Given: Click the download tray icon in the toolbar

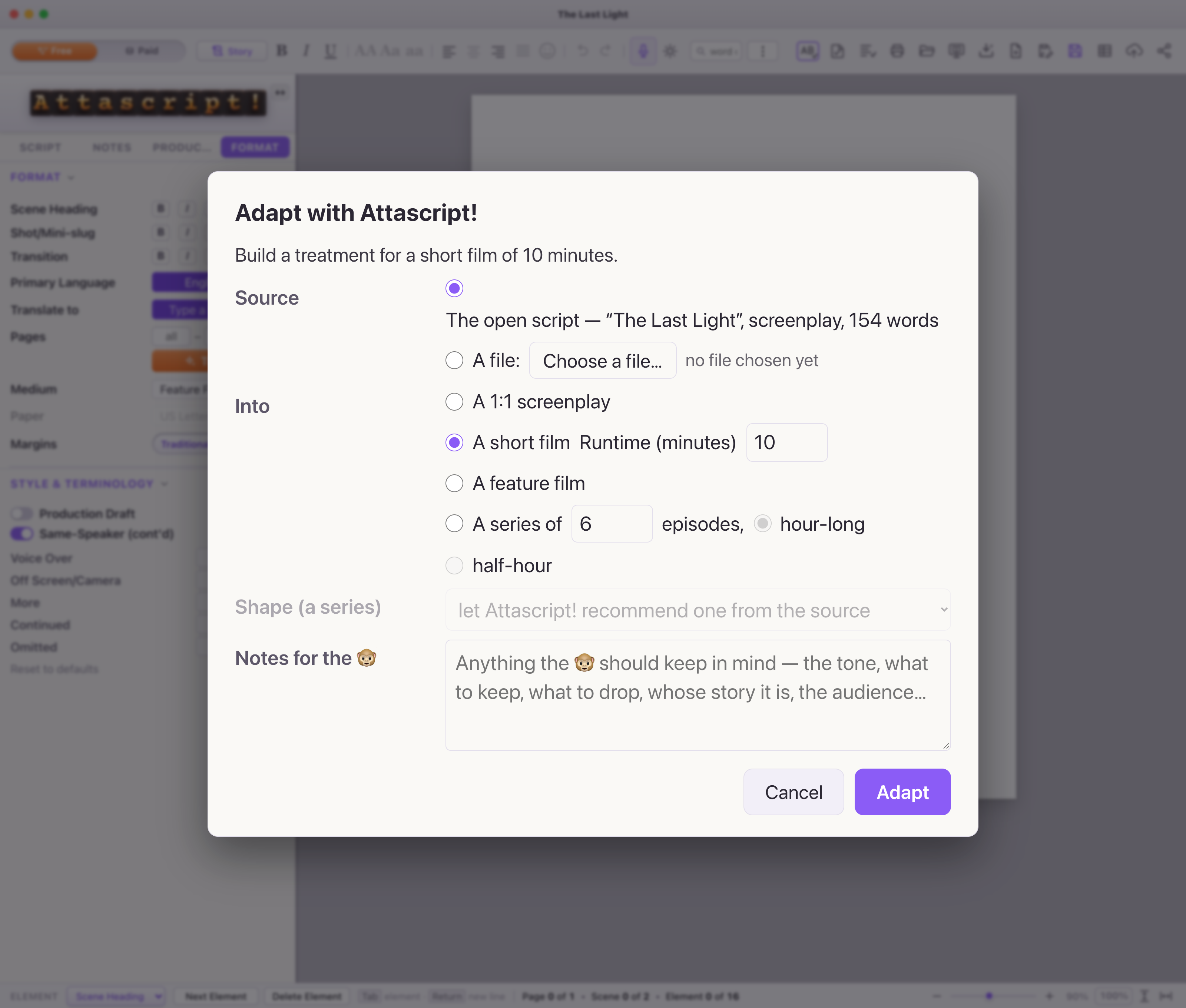Looking at the screenshot, I should tap(986, 51).
